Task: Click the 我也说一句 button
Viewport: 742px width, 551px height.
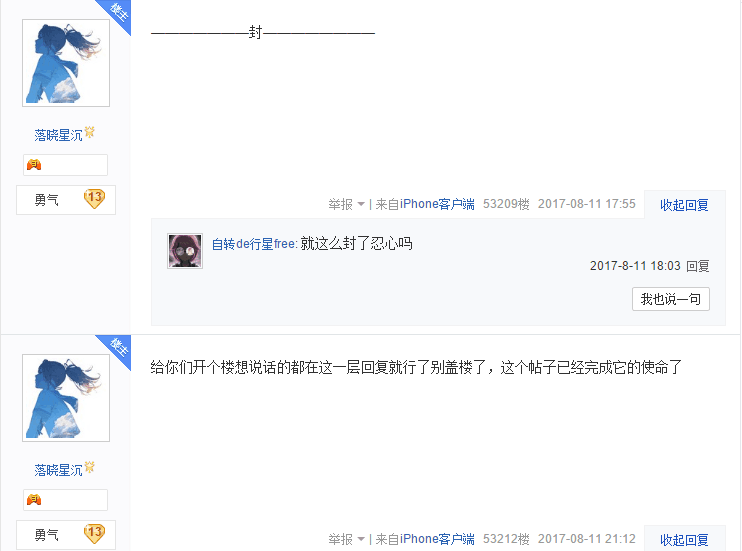Action: pos(671,299)
